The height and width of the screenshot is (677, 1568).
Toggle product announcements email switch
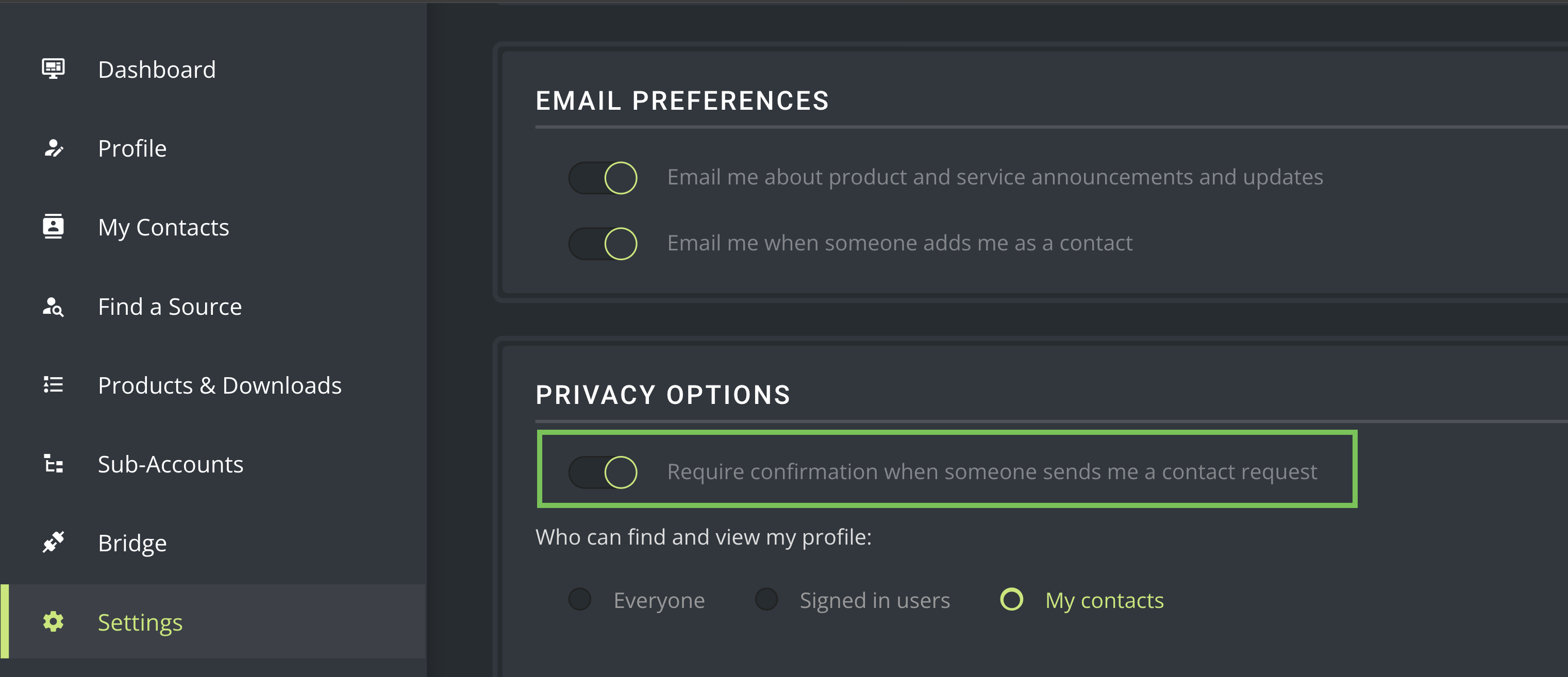click(x=603, y=178)
